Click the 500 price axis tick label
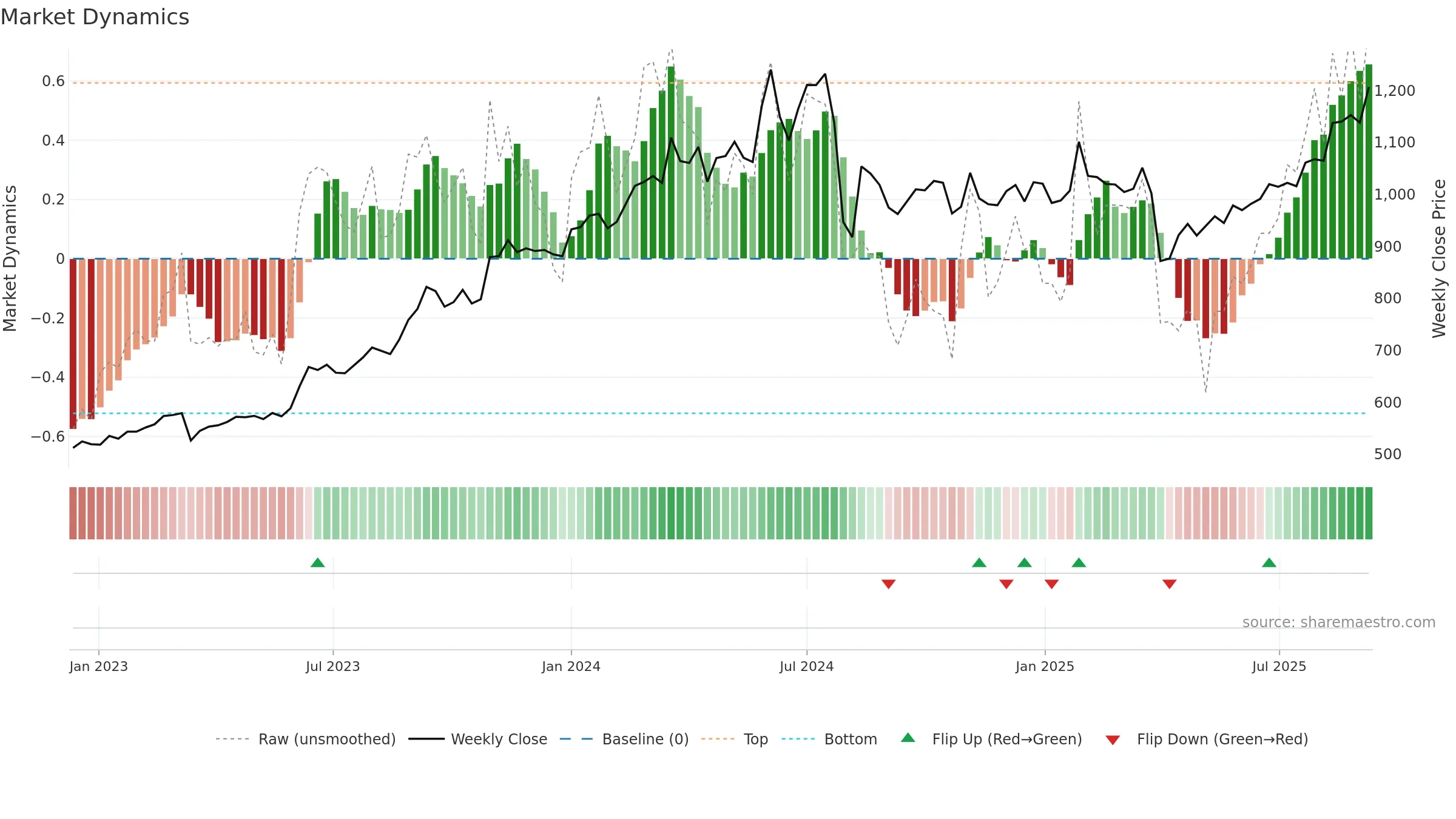The width and height of the screenshot is (1456, 819). 1388,454
